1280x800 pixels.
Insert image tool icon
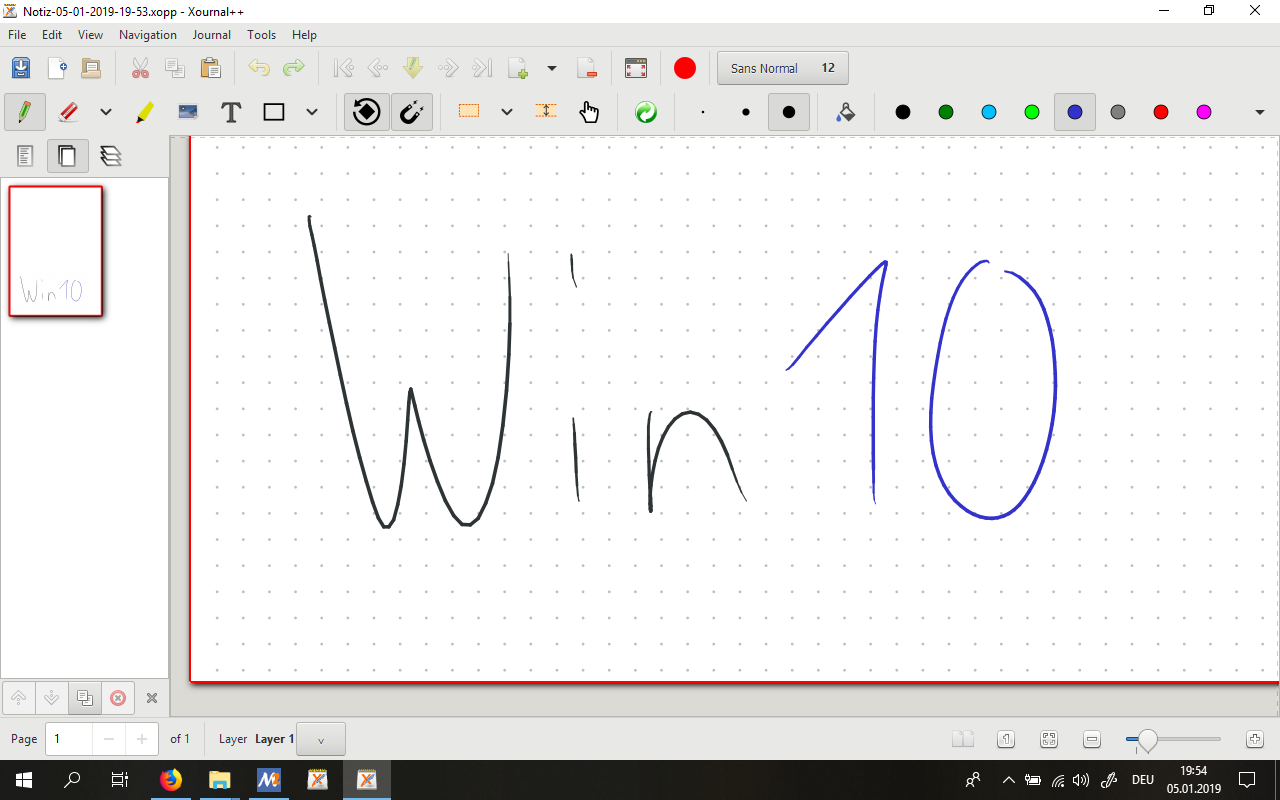pos(187,112)
